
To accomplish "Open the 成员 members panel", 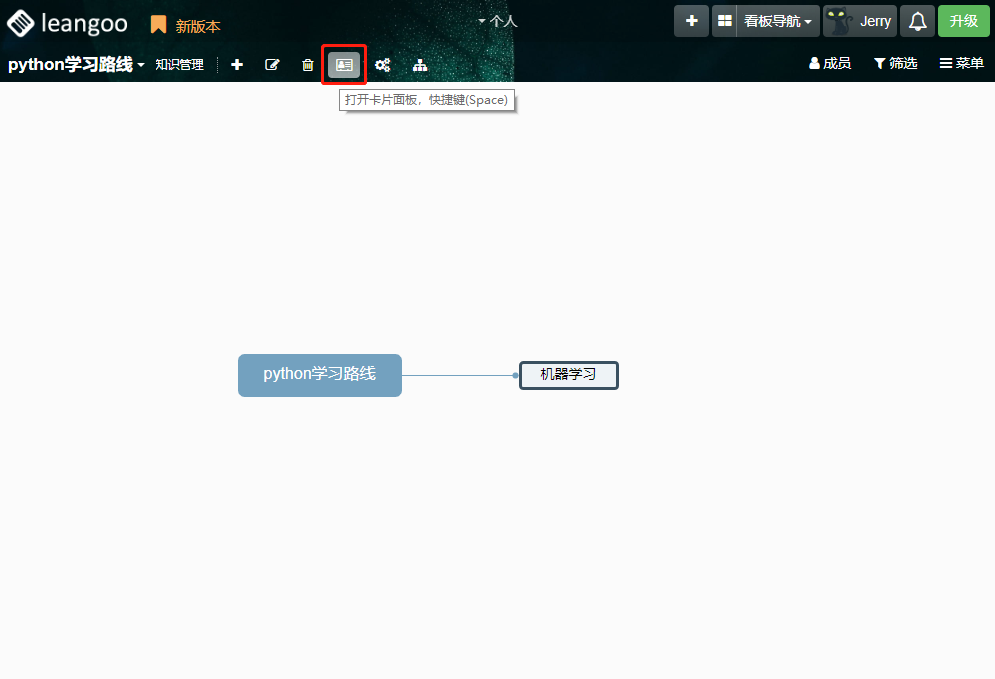I will click(829, 63).
